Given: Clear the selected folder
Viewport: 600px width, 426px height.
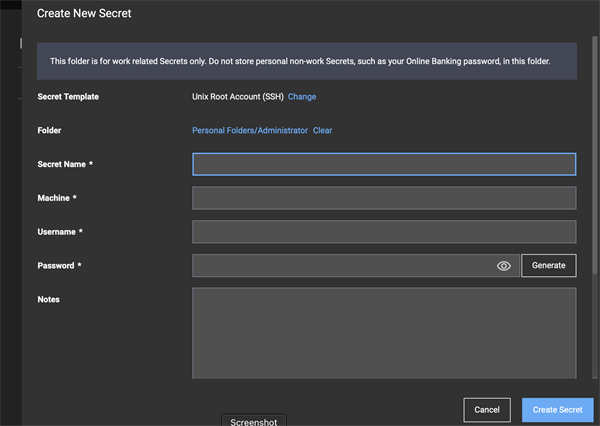Looking at the screenshot, I should point(323,131).
